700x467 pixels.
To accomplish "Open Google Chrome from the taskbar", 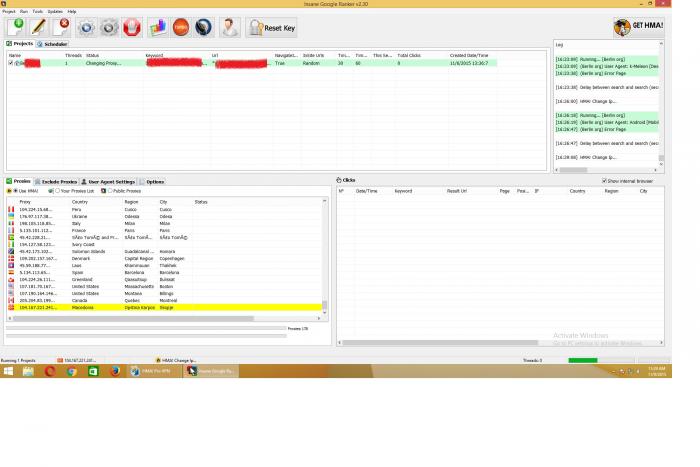I will tap(71, 371).
